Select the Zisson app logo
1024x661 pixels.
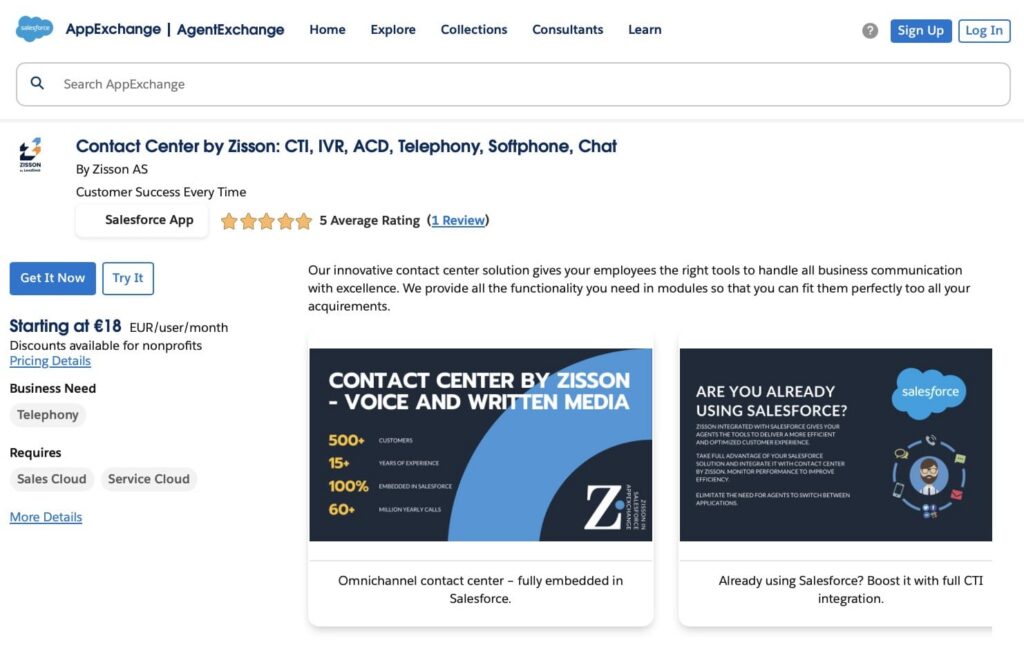[x=30, y=153]
